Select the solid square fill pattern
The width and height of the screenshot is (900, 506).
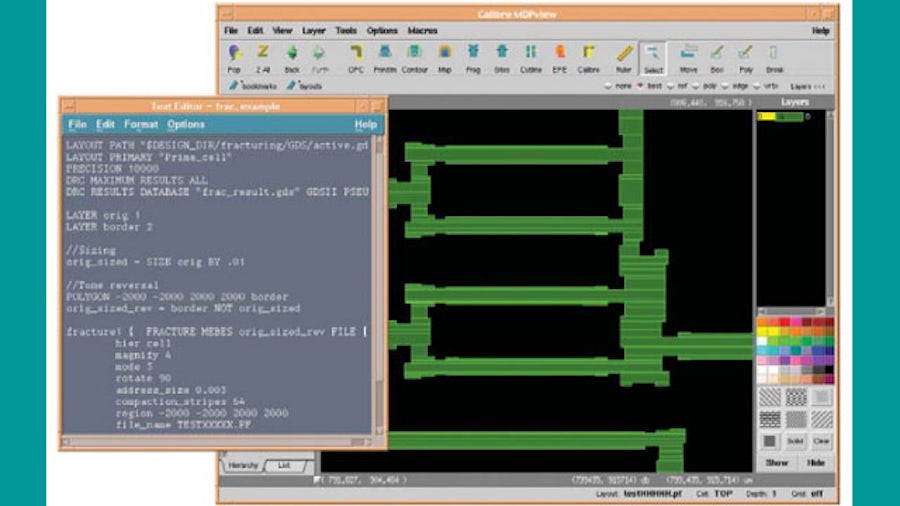point(770,441)
